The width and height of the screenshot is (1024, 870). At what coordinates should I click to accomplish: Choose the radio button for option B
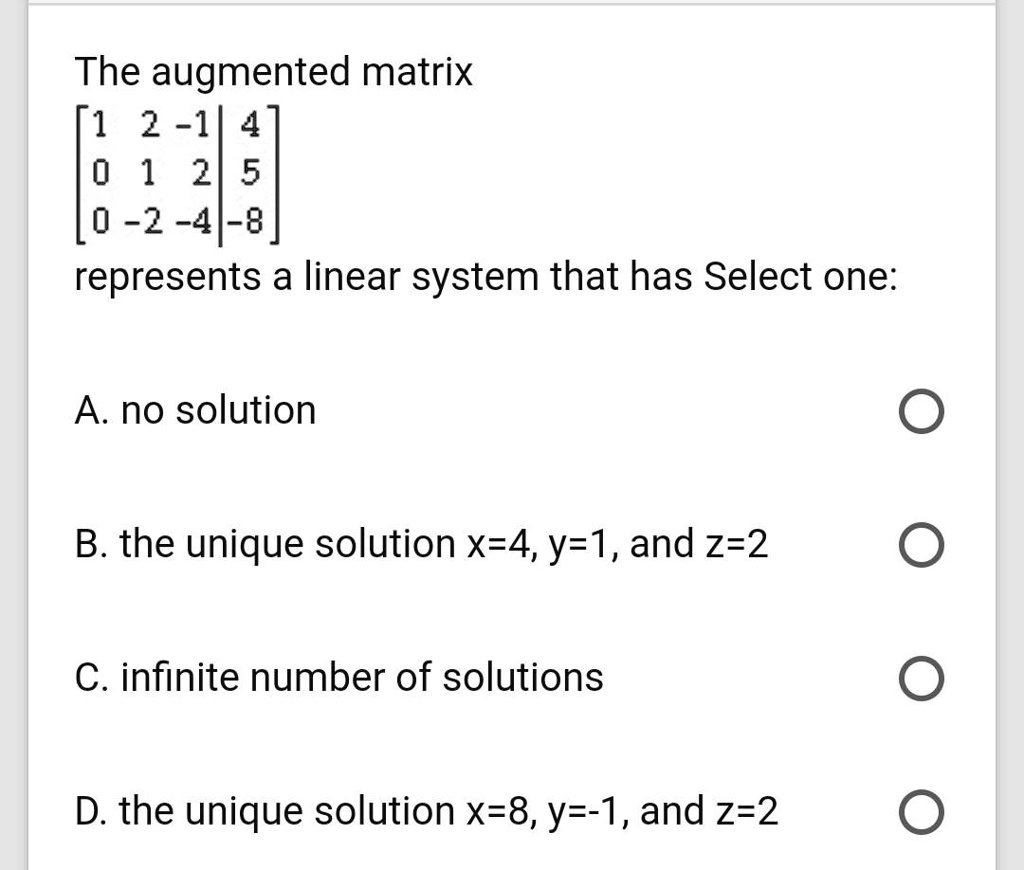919,546
